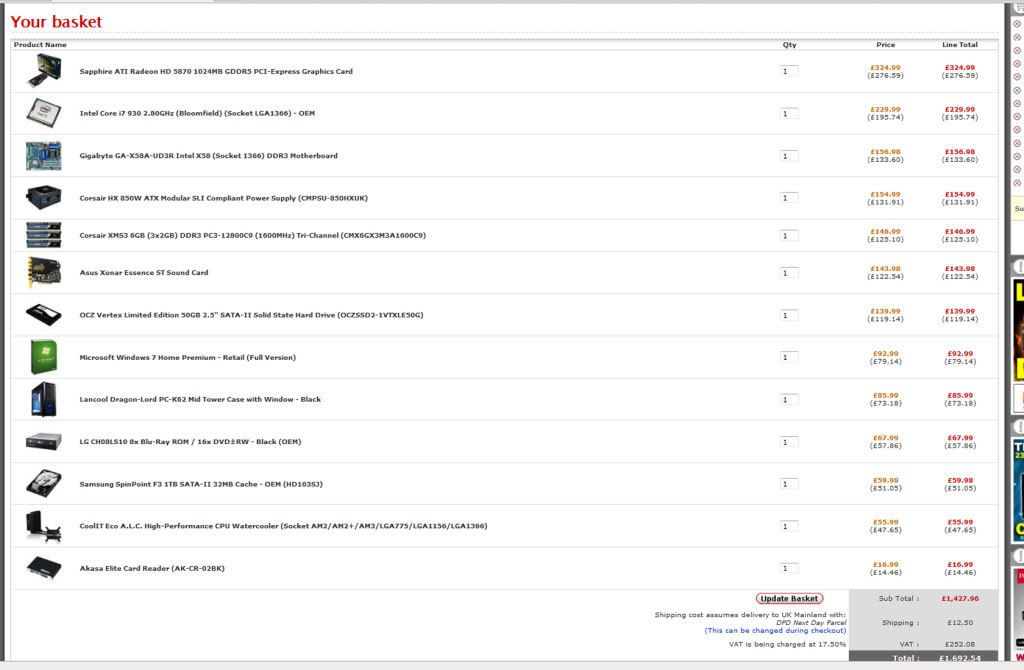Edit quantity for CoolIT Eco A.L.C. watercooler
1024x670 pixels.
789,526
